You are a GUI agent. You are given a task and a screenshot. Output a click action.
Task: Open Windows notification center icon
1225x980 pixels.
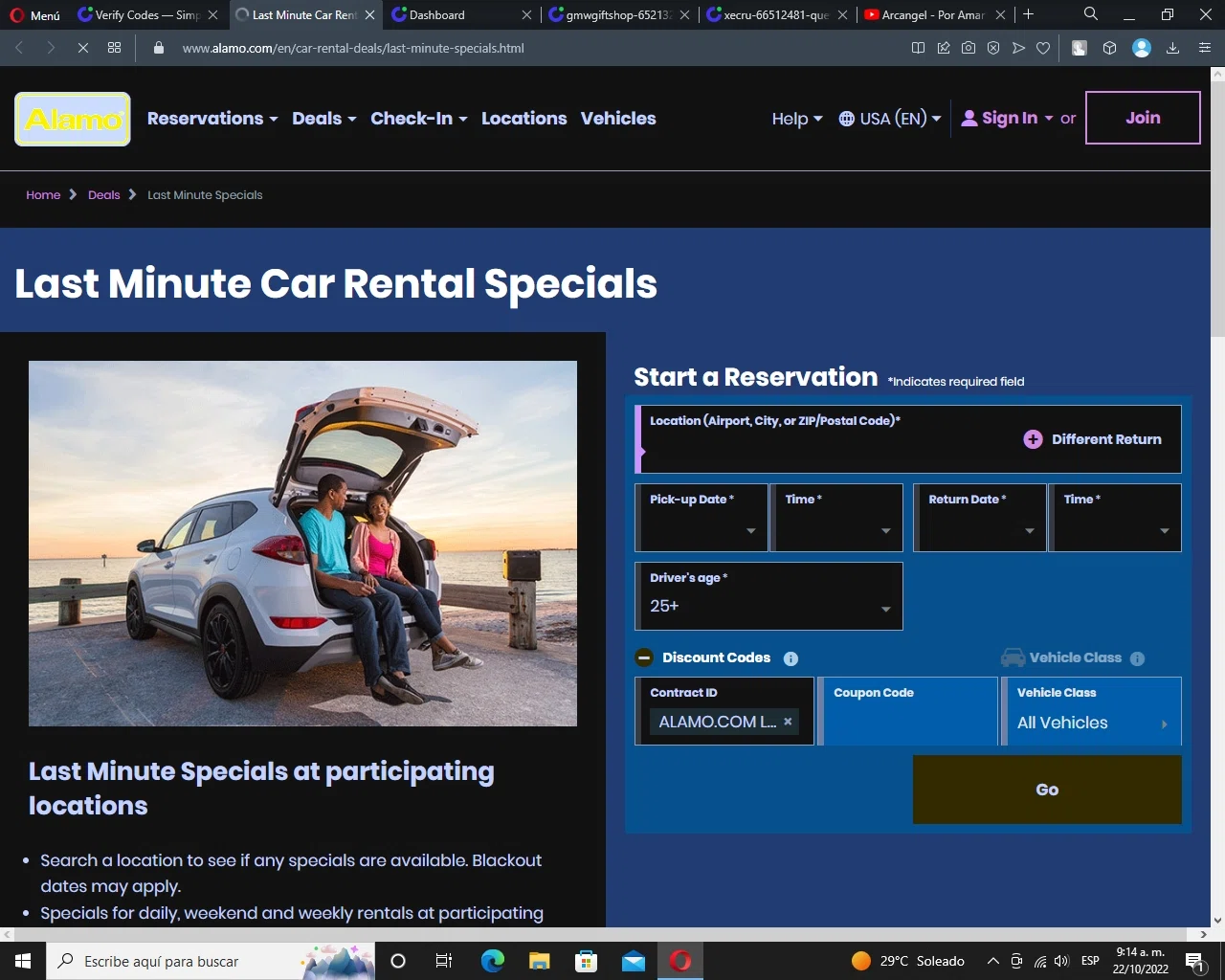(x=1195, y=961)
